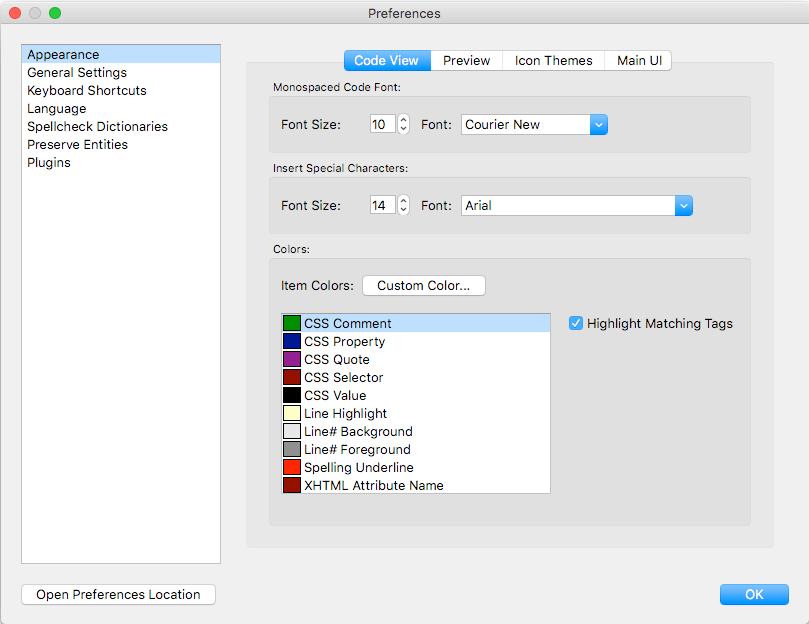Click the CSS Selector dark red swatch
The width and height of the screenshot is (809, 624).
(x=292, y=377)
